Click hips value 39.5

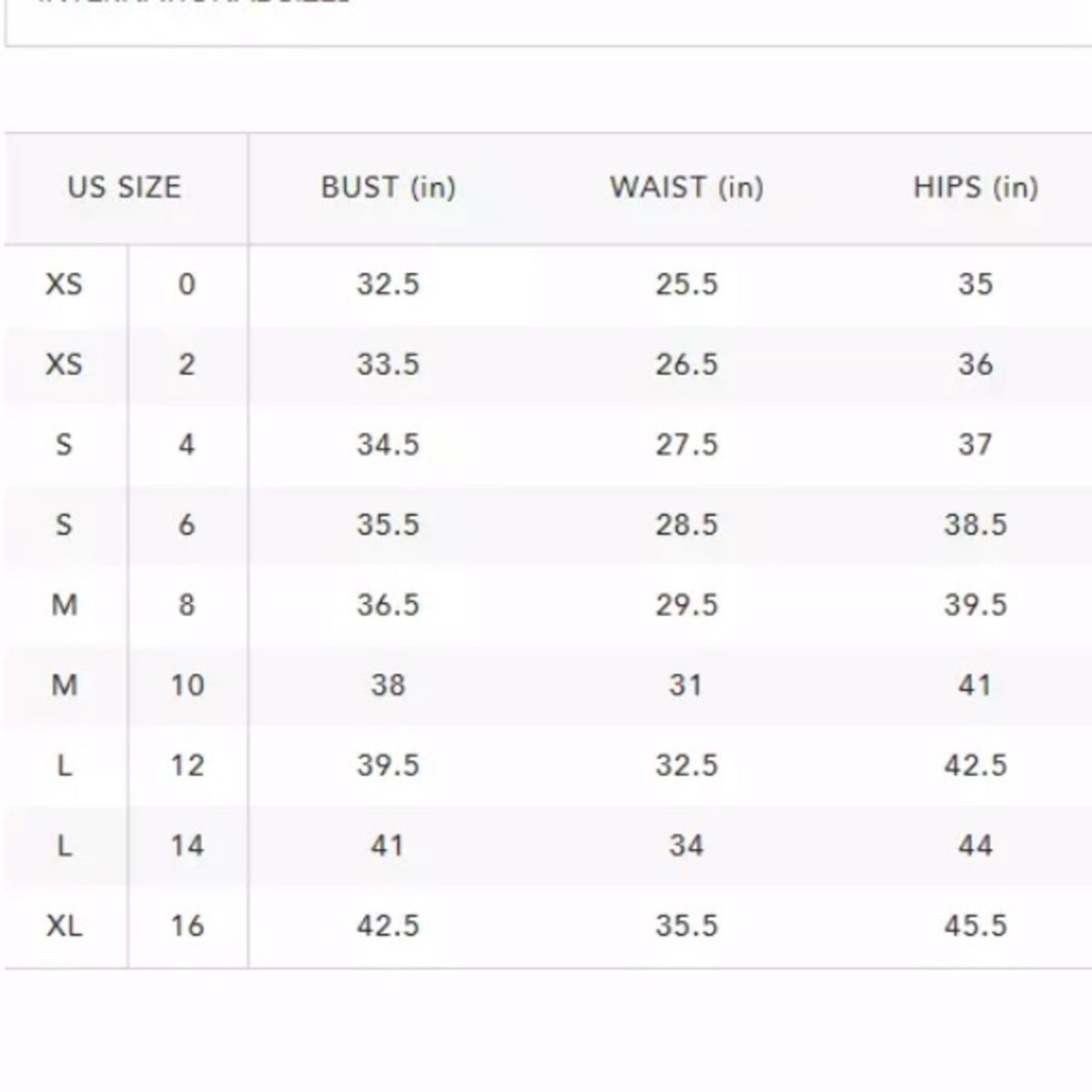[976, 604]
